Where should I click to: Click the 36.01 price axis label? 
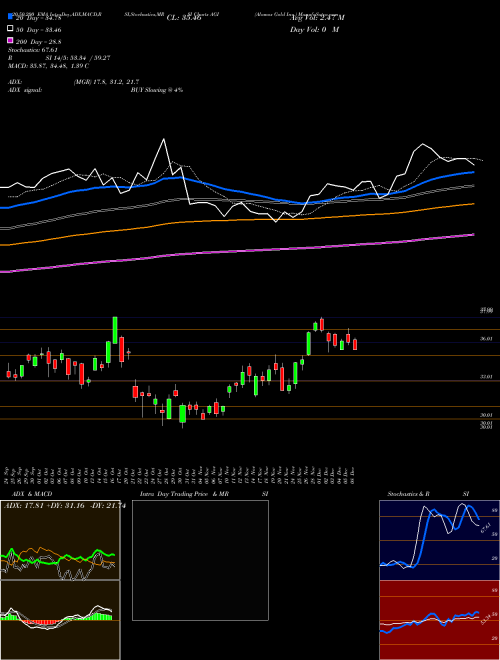487,338
